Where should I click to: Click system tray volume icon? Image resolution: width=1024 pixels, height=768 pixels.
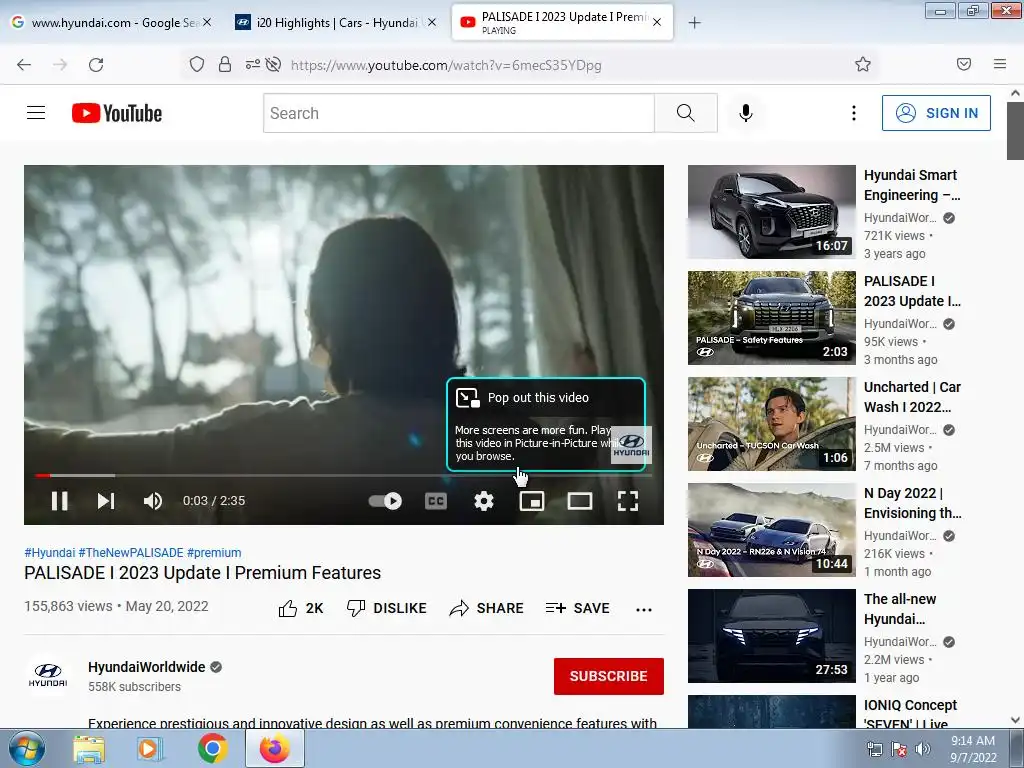(922, 749)
